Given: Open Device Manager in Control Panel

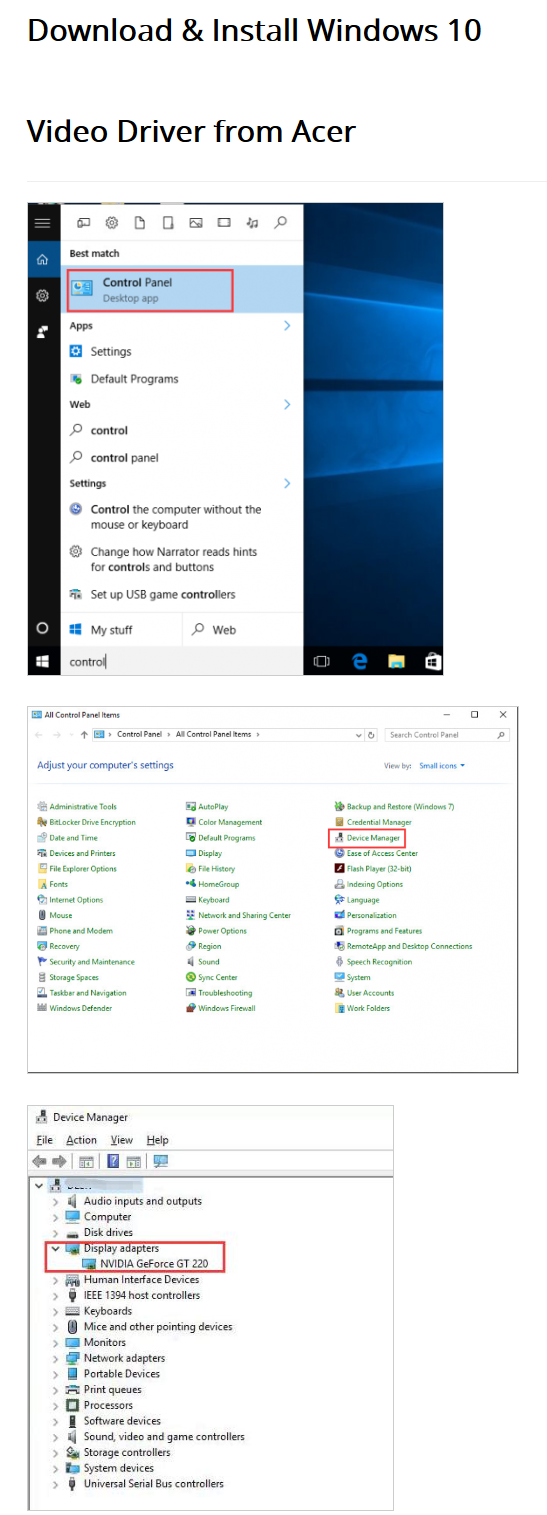Looking at the screenshot, I should click(x=367, y=837).
